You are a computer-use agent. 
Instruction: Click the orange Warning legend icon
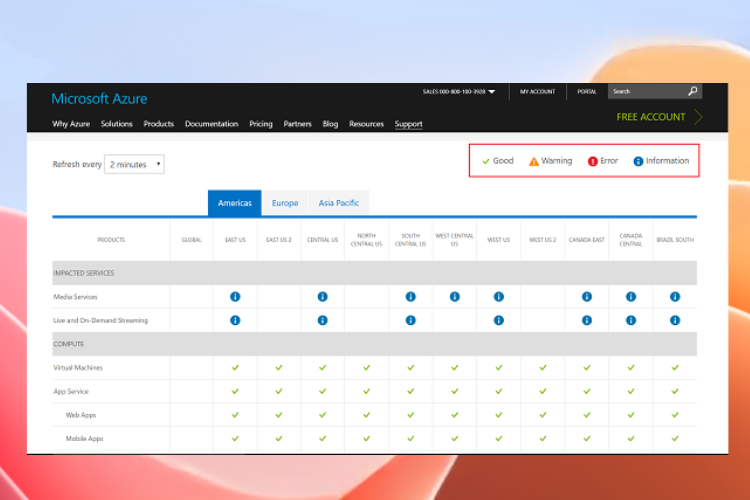coord(533,161)
